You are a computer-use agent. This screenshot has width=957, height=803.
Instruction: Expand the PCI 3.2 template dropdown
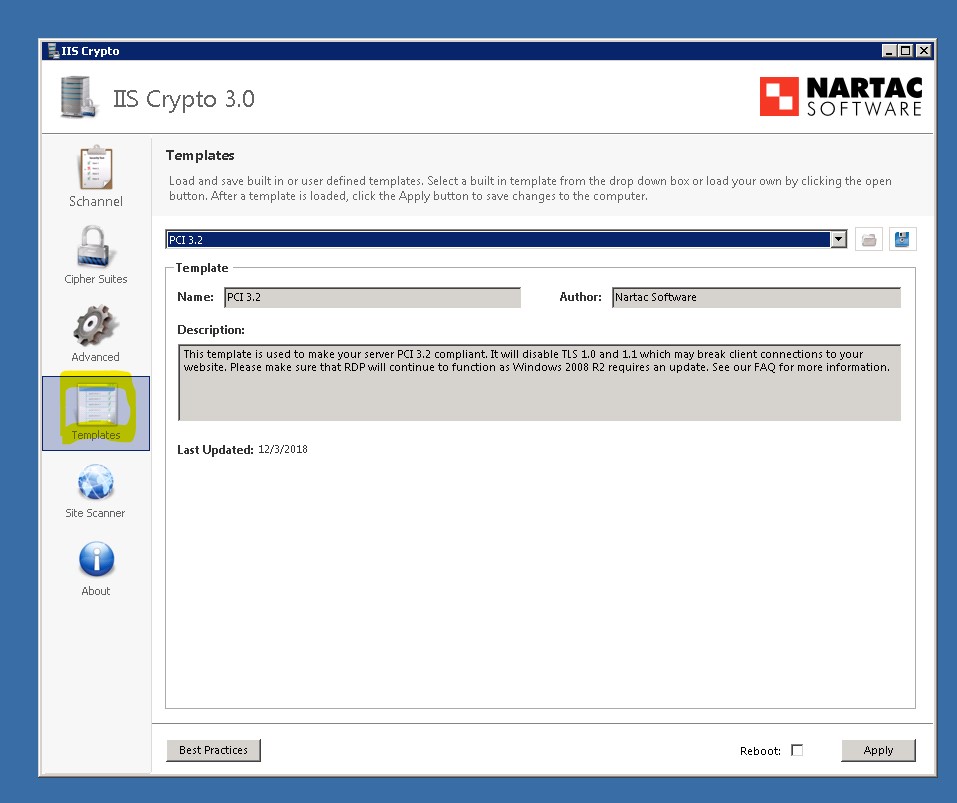pos(838,240)
